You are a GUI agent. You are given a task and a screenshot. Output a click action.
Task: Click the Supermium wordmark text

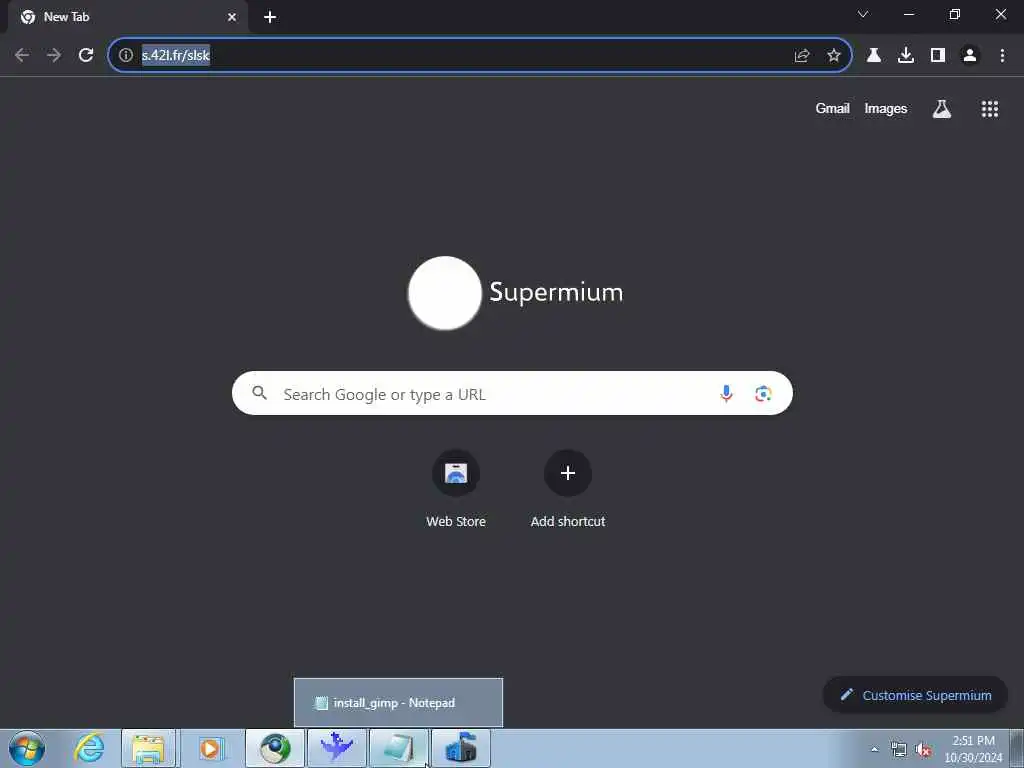(556, 292)
